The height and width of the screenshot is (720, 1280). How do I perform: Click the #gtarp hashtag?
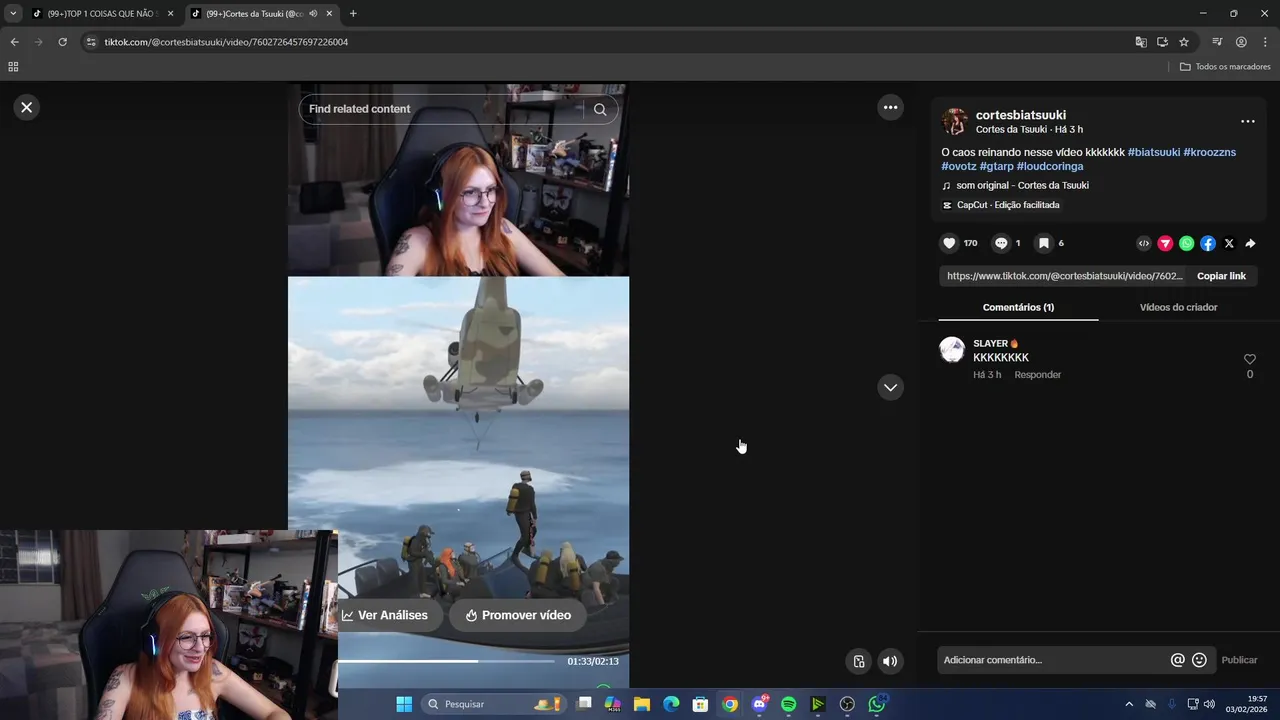996,166
